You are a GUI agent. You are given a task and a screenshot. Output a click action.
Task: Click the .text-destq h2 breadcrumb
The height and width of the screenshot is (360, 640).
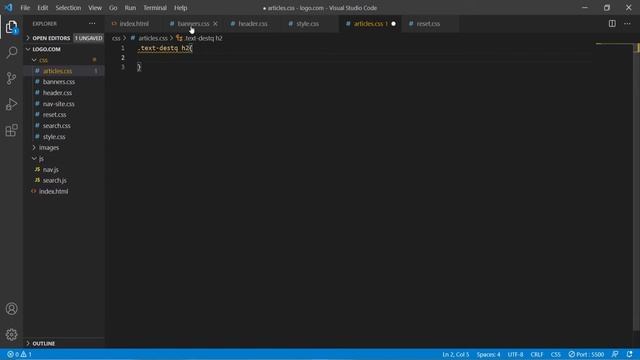(x=200, y=38)
